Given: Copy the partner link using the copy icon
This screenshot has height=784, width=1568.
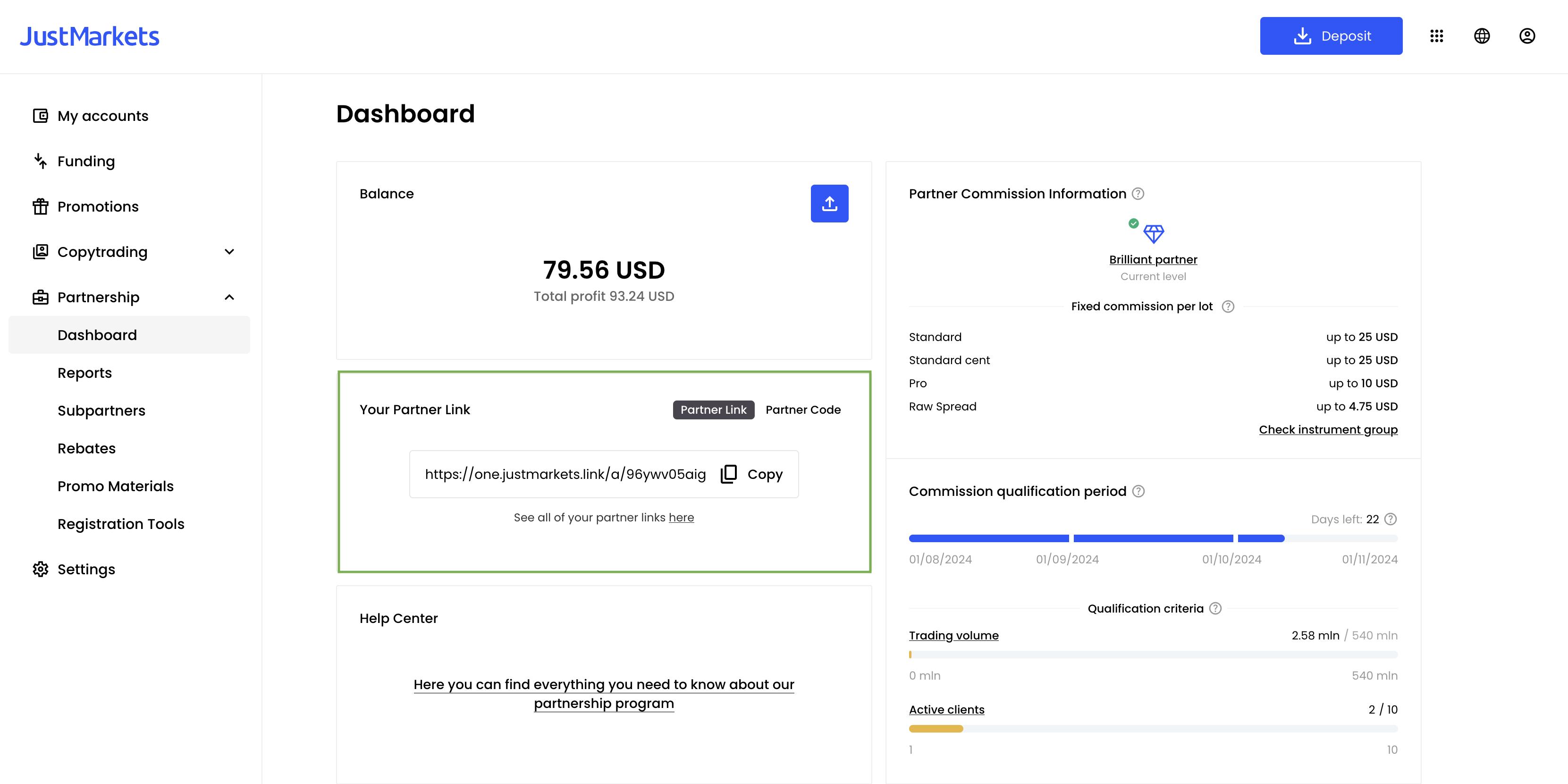Looking at the screenshot, I should coord(728,474).
